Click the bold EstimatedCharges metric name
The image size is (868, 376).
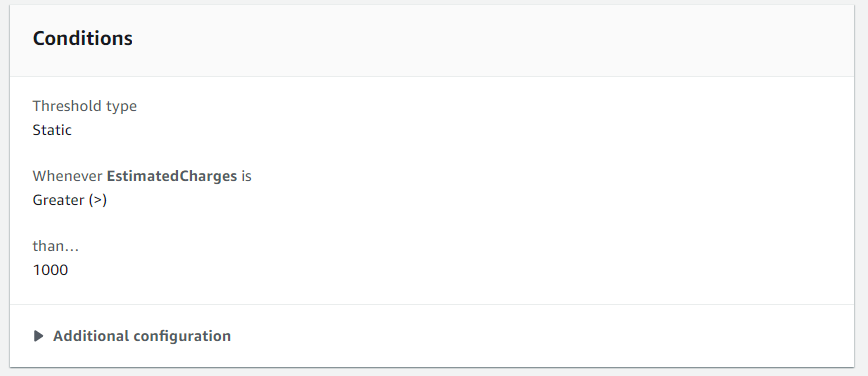click(x=172, y=176)
